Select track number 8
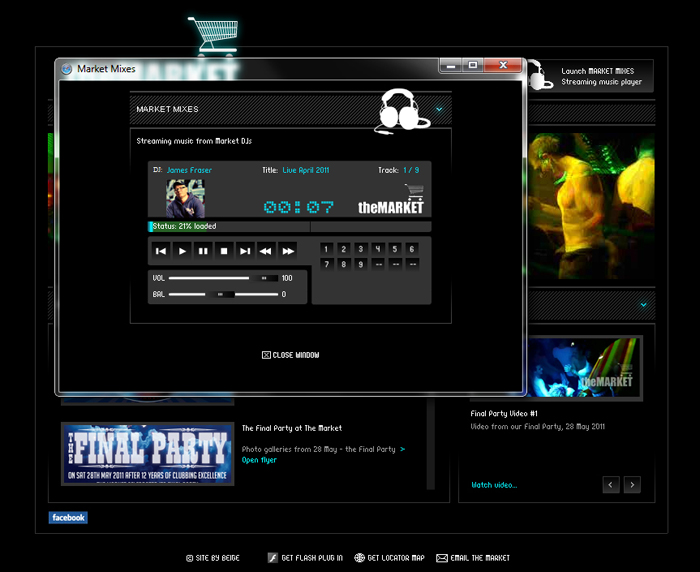700x572 pixels. (343, 264)
